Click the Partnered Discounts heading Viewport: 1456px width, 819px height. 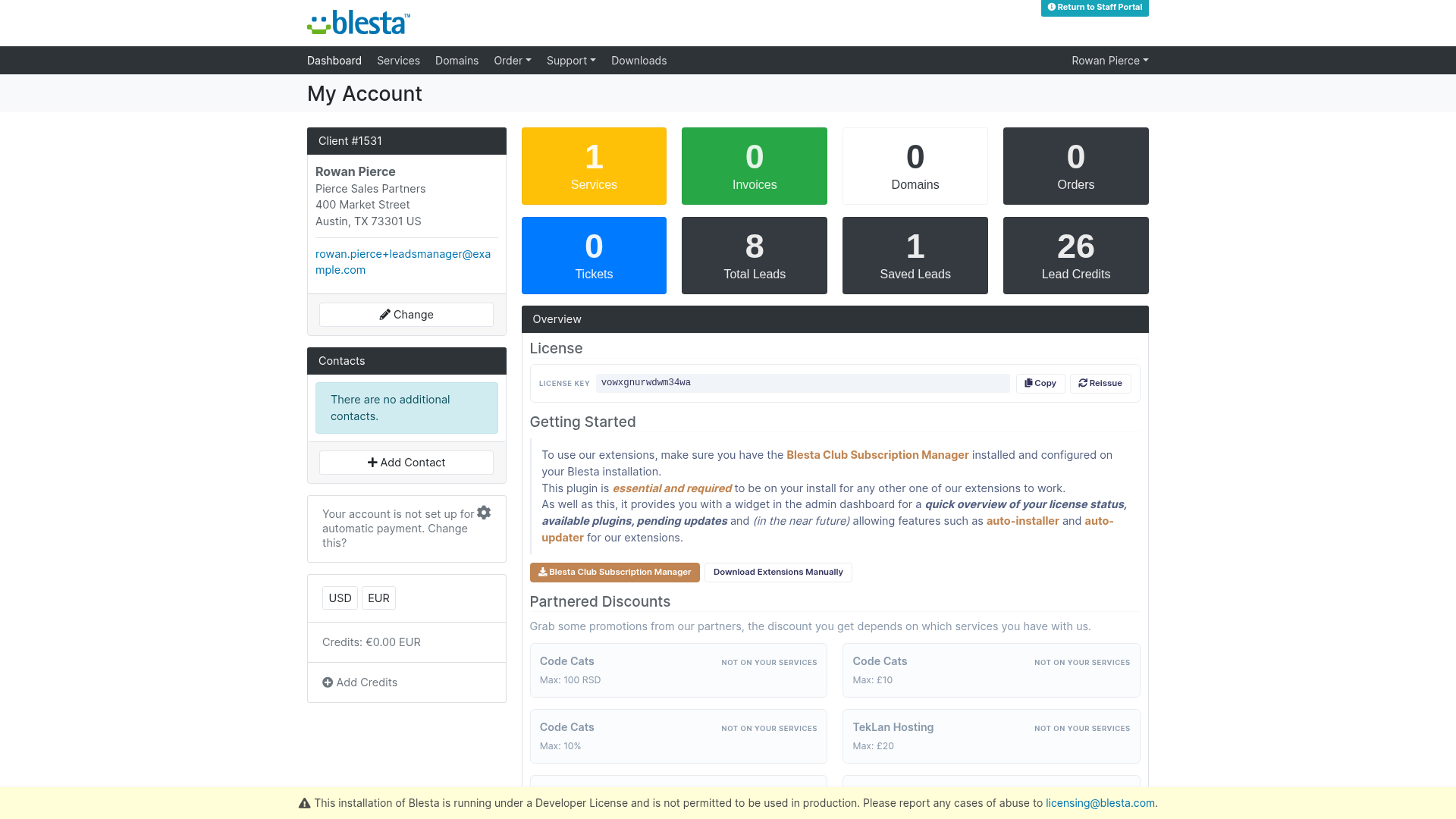point(600,601)
